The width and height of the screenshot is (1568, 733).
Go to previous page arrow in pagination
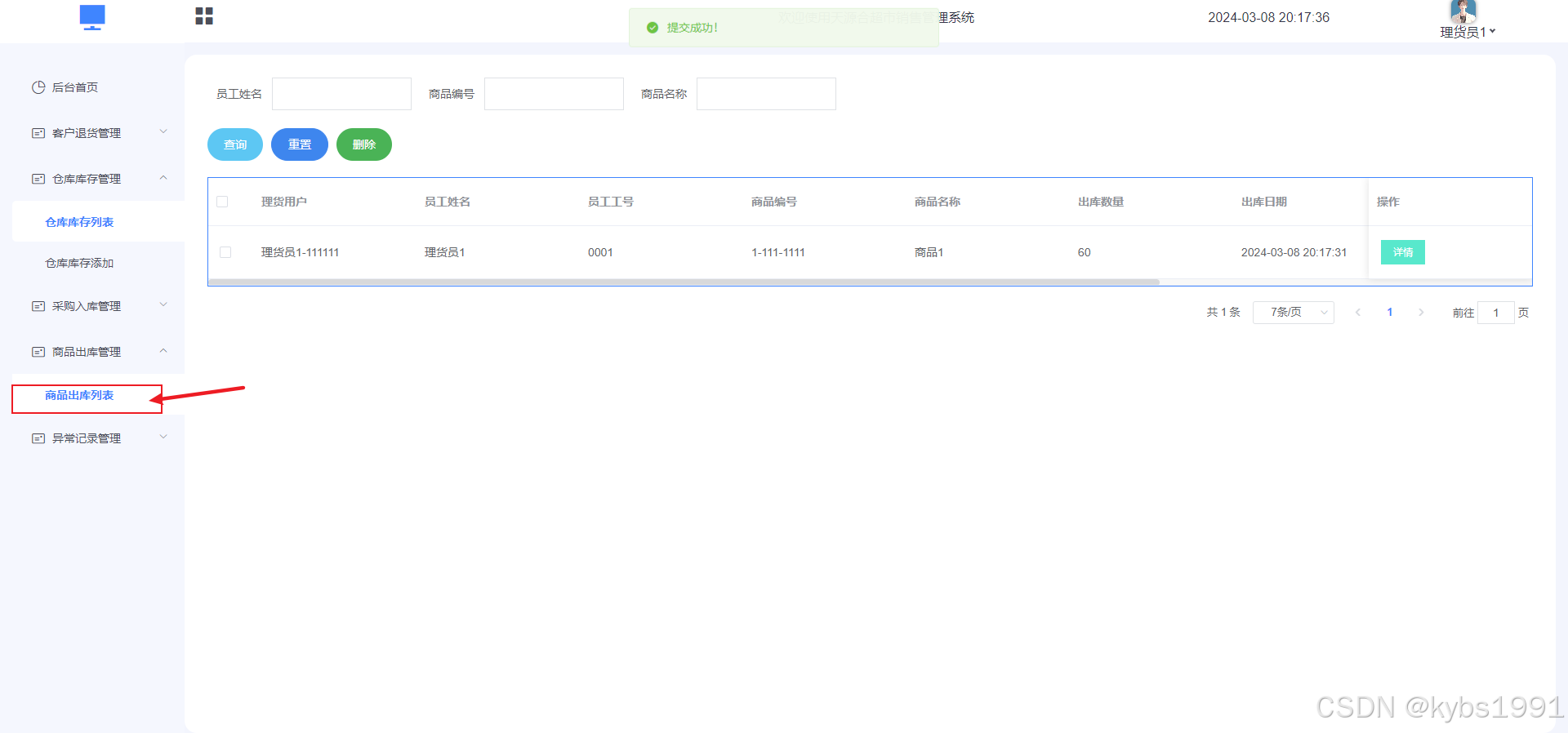tap(1358, 313)
